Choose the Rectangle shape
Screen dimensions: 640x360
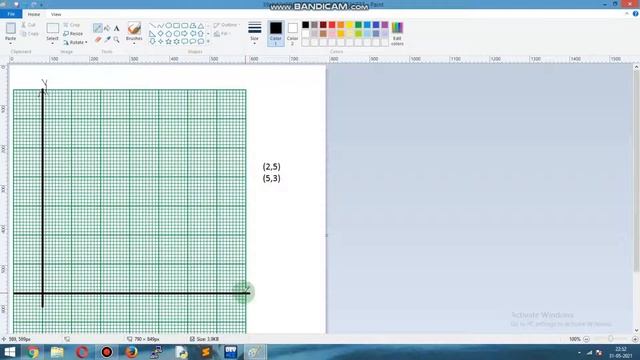pyautogui.click(x=176, y=26)
